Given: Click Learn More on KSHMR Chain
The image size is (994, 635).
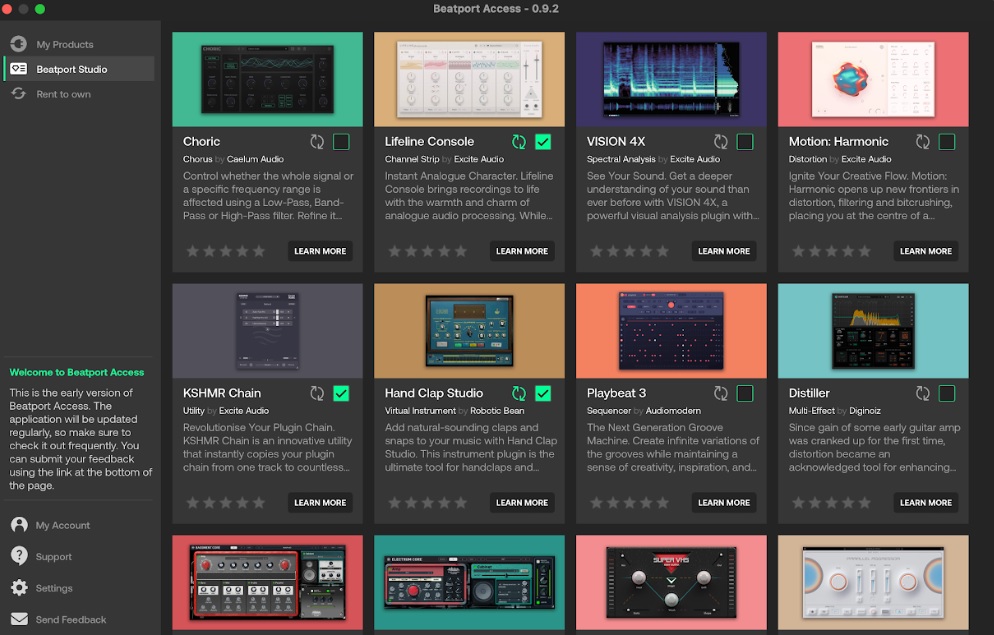Looking at the screenshot, I should (x=320, y=503).
